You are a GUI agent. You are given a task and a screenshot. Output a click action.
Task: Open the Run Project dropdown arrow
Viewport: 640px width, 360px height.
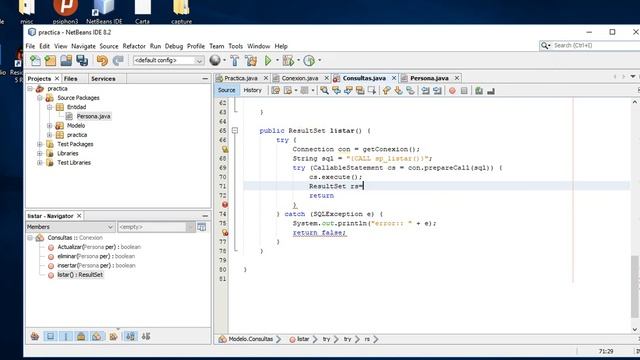(x=277, y=60)
